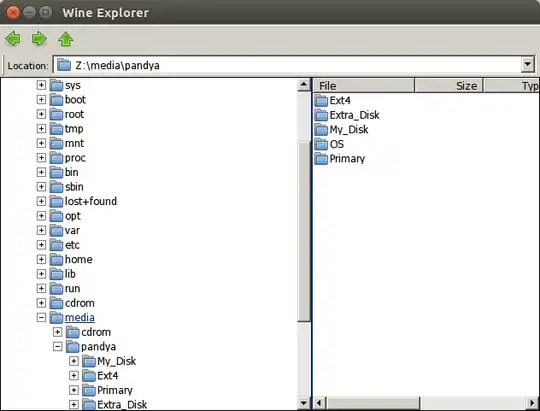The image size is (540, 411).
Task: Click Ext4 folder icon in file list
Action: click(x=321, y=101)
